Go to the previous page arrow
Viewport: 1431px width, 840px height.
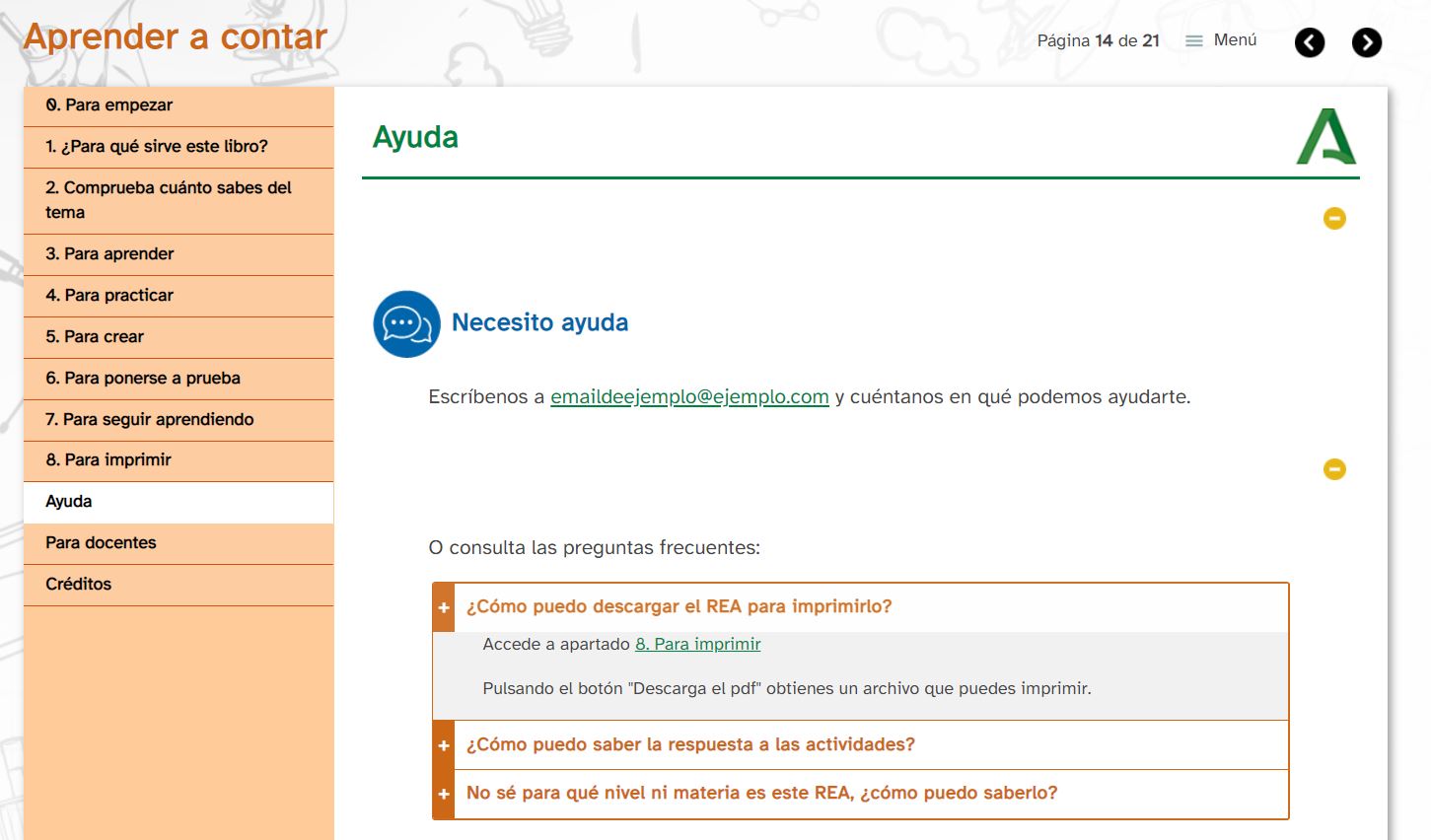coord(1309,42)
